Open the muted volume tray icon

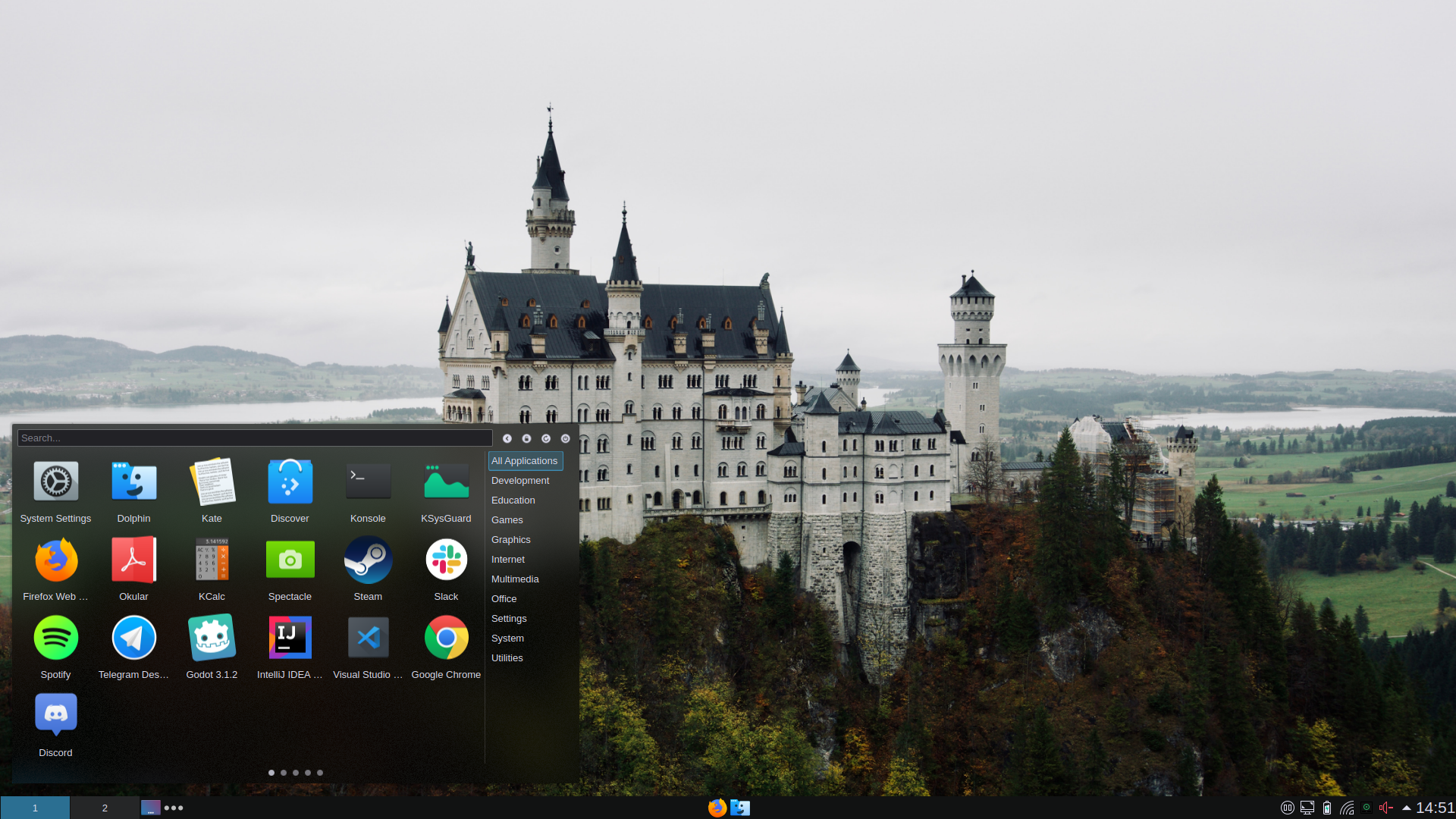[x=1386, y=808]
